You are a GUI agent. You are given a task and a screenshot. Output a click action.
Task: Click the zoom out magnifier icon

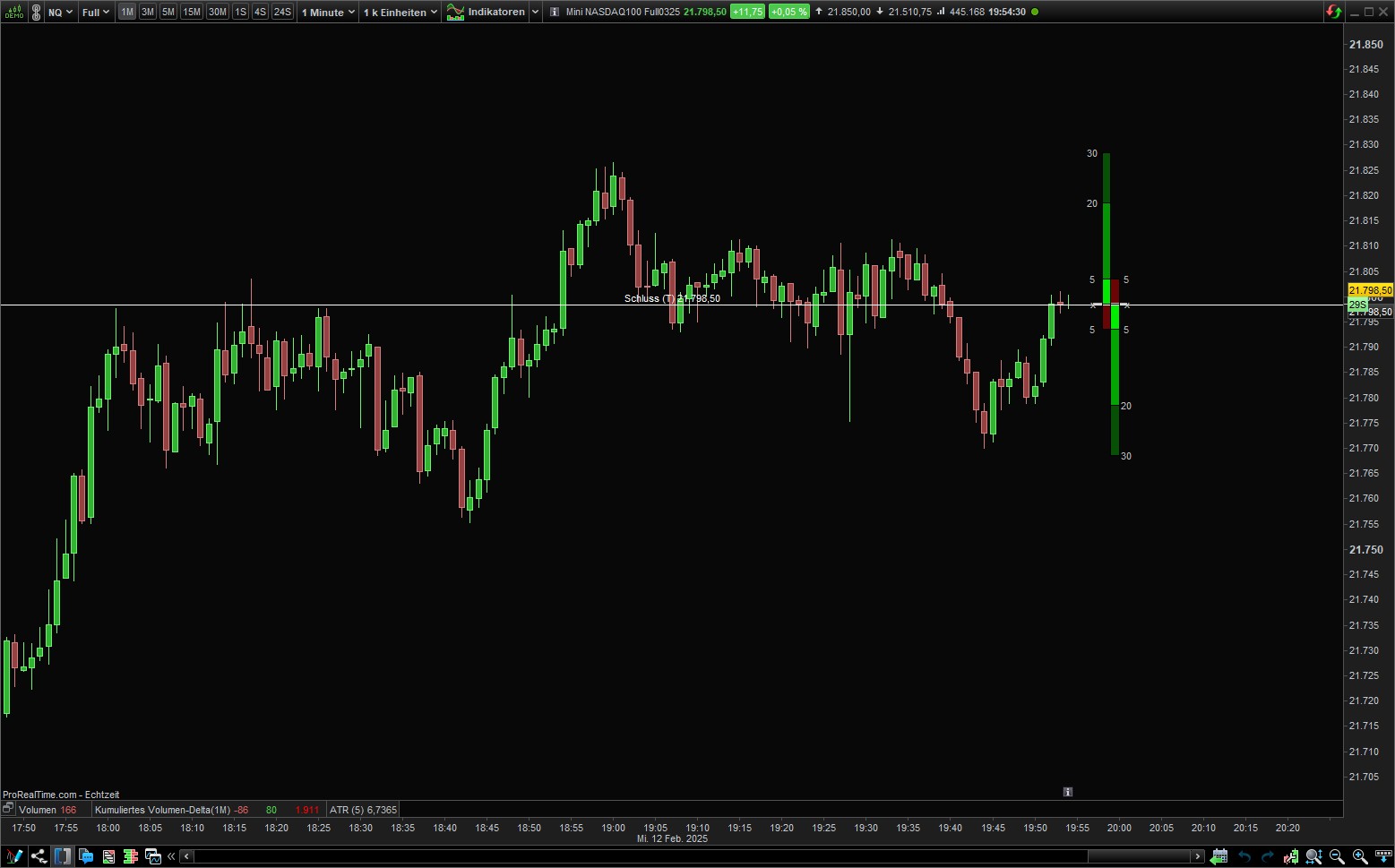point(1336,856)
